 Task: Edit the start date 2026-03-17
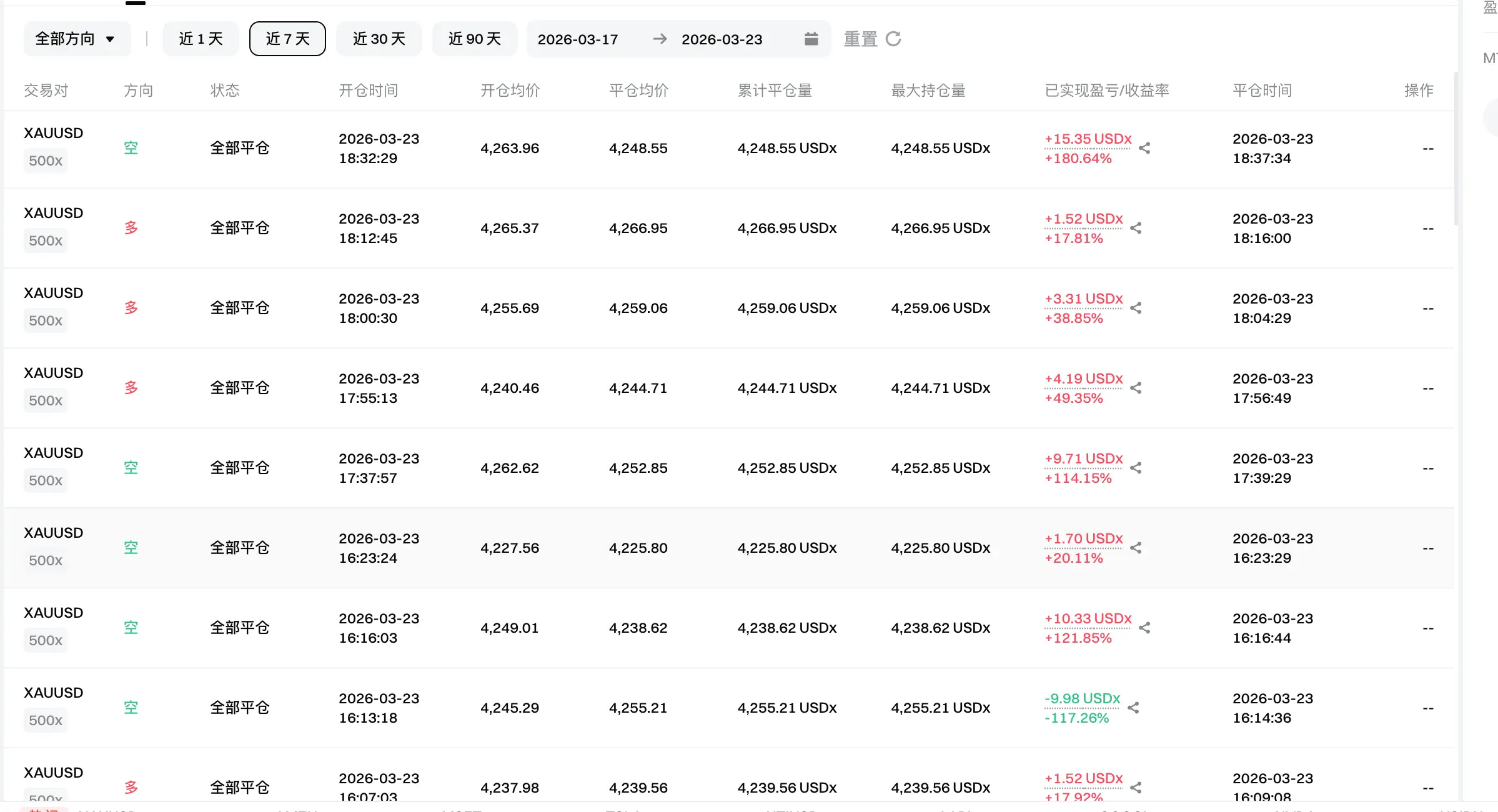(x=578, y=39)
